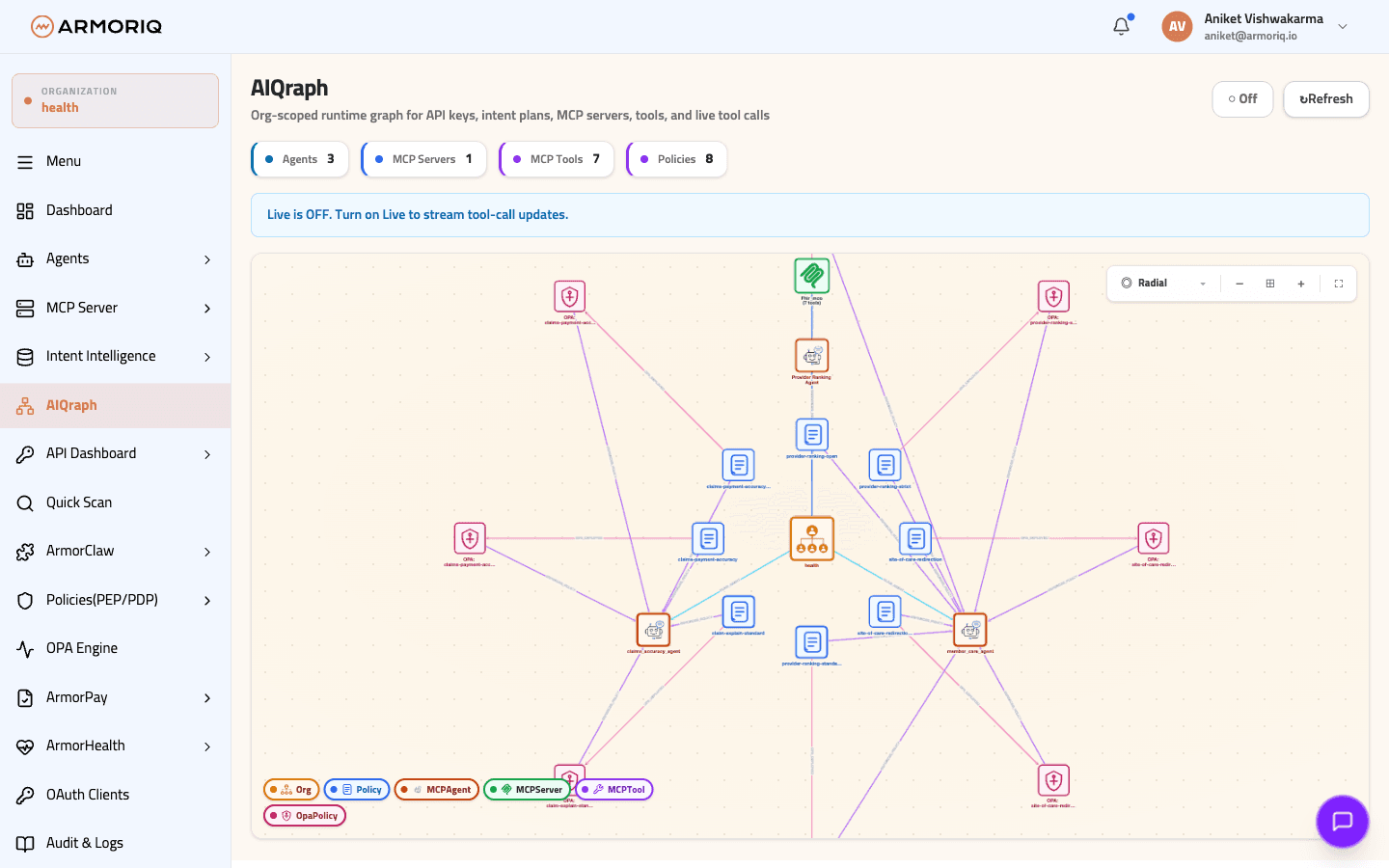Viewport: 1389px width, 868px height.
Task: Open the Radial layout dropdown
Action: pos(1164,284)
